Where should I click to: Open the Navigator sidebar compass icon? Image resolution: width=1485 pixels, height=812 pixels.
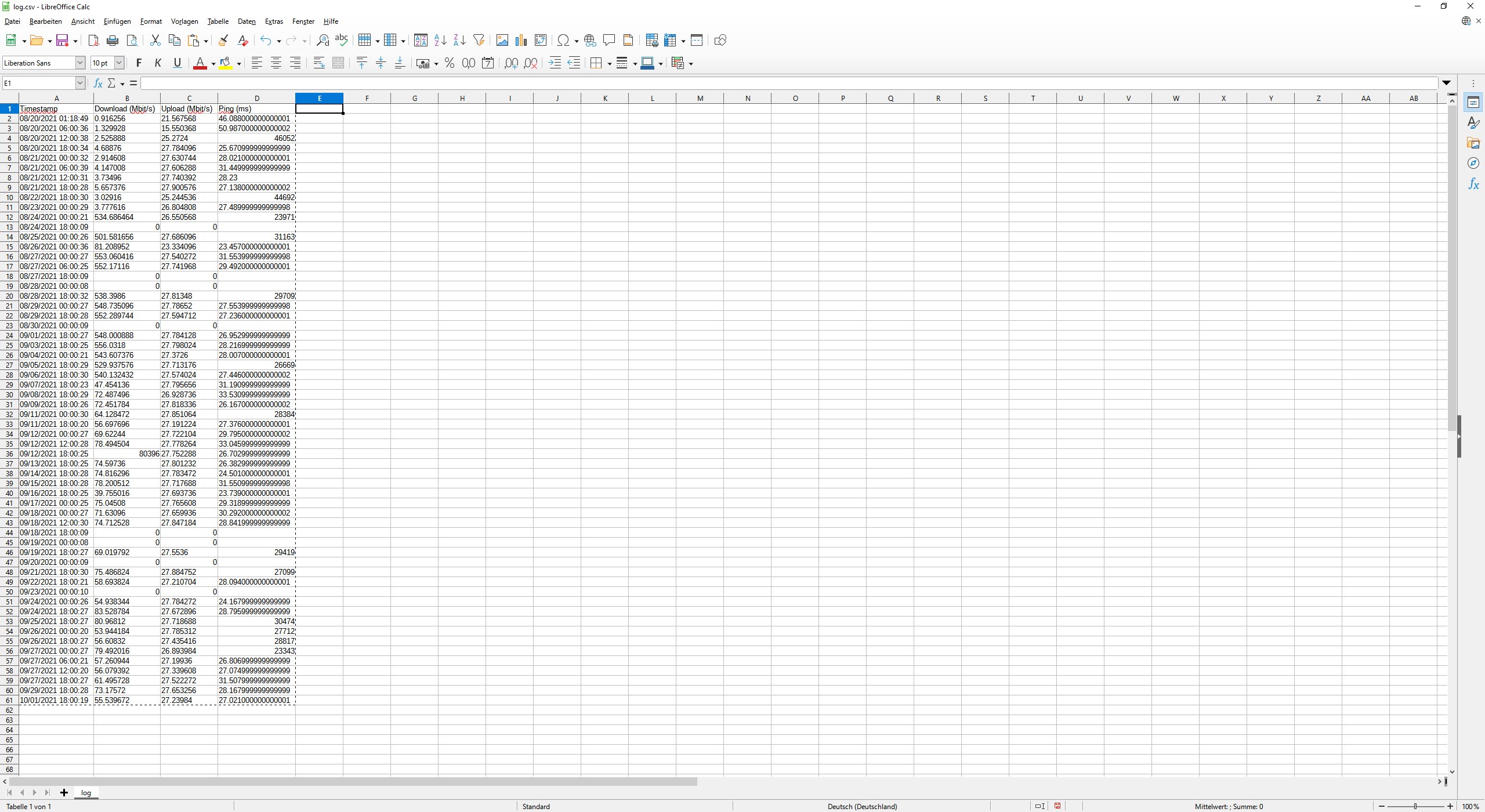click(x=1473, y=164)
